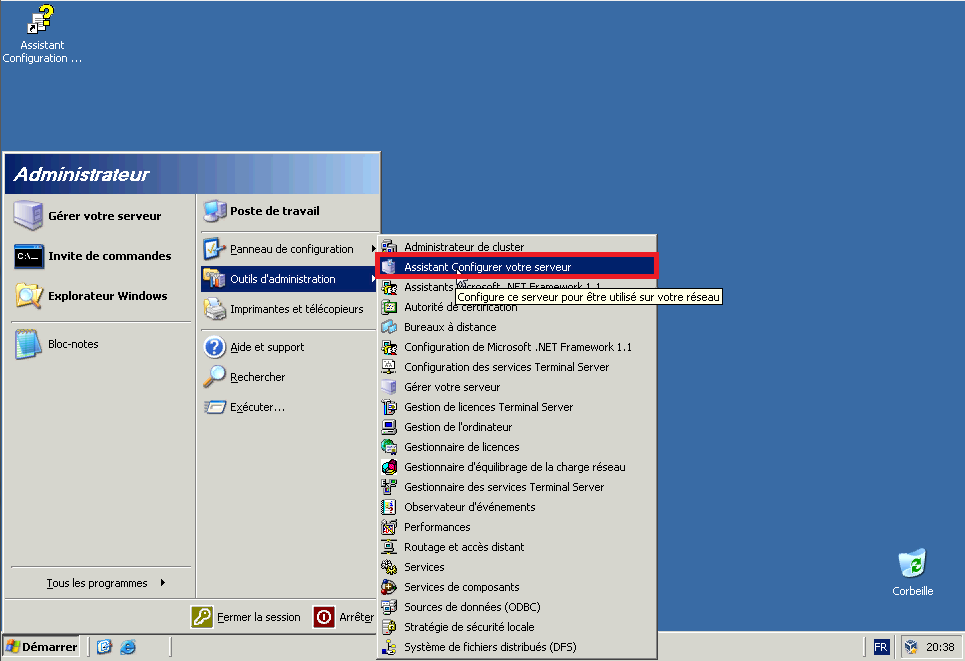The height and width of the screenshot is (661, 965).
Task: Launch Invite de commandes from its icon
Action: coord(28,256)
